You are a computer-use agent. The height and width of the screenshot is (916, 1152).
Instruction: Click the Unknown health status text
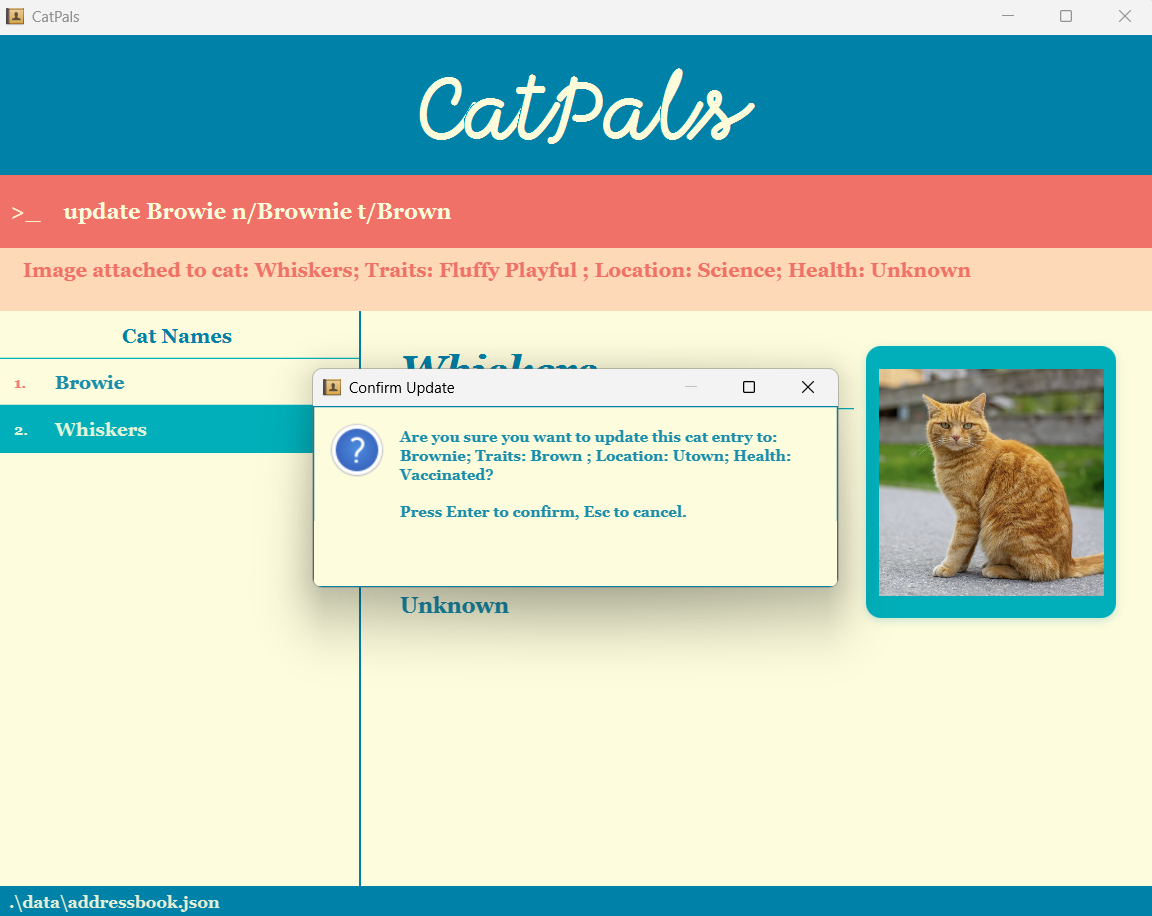pyautogui.click(x=454, y=605)
